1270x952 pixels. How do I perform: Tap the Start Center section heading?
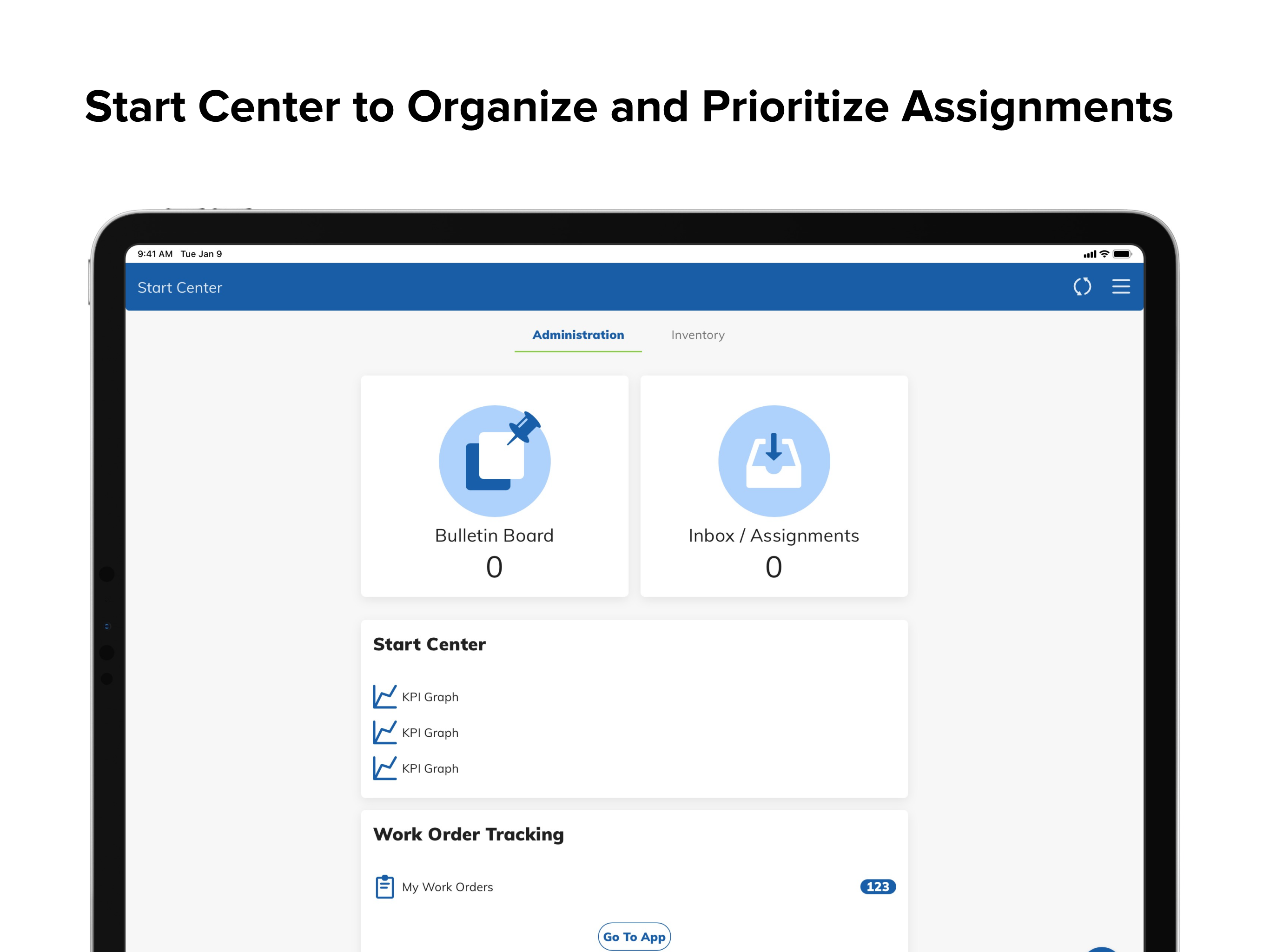(430, 644)
